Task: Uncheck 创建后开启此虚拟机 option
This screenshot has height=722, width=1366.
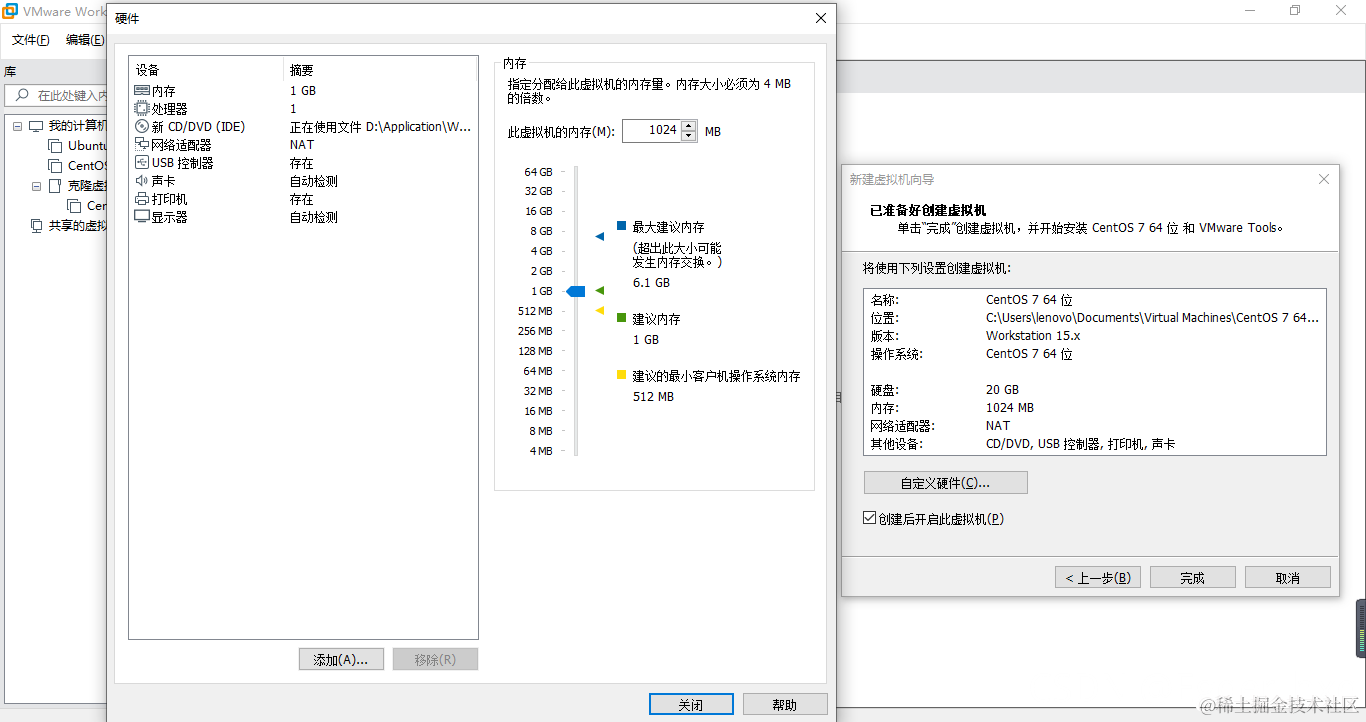Action: point(870,518)
